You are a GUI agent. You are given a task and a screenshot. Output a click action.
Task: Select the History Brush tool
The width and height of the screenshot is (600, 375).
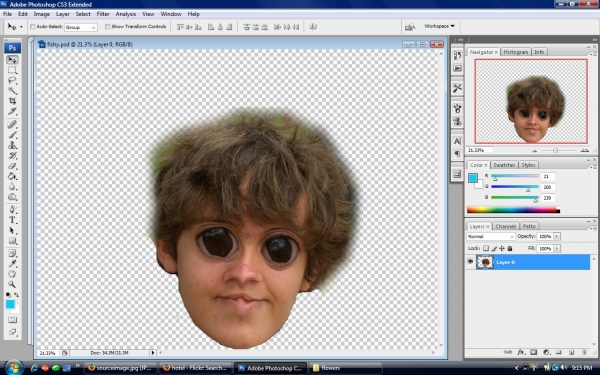coord(12,156)
